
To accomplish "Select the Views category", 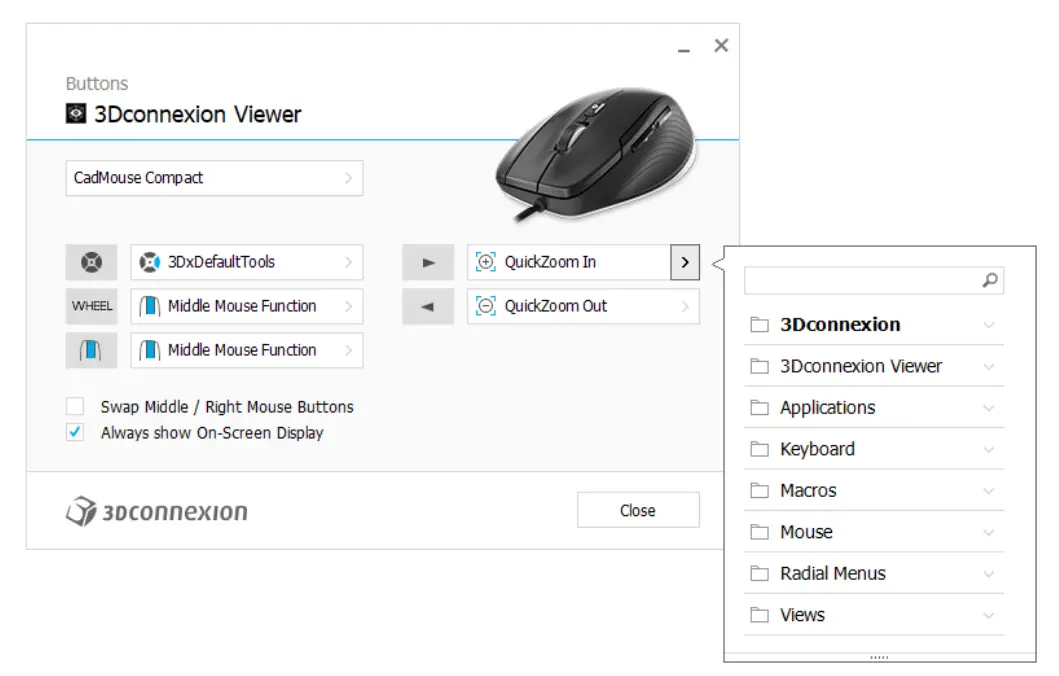I will [x=804, y=615].
